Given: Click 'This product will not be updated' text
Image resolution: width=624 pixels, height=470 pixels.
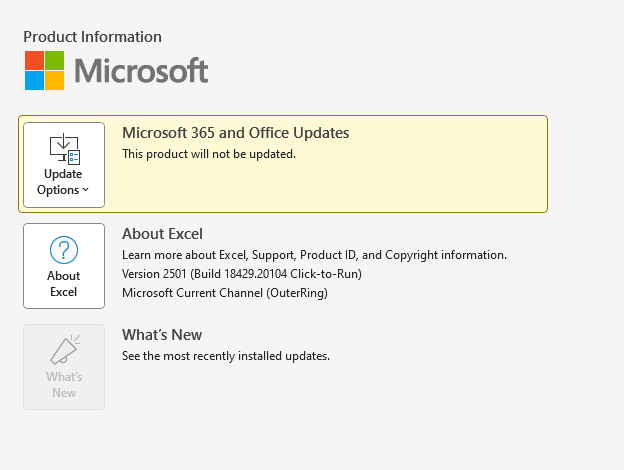Looking at the screenshot, I should (x=208, y=154).
